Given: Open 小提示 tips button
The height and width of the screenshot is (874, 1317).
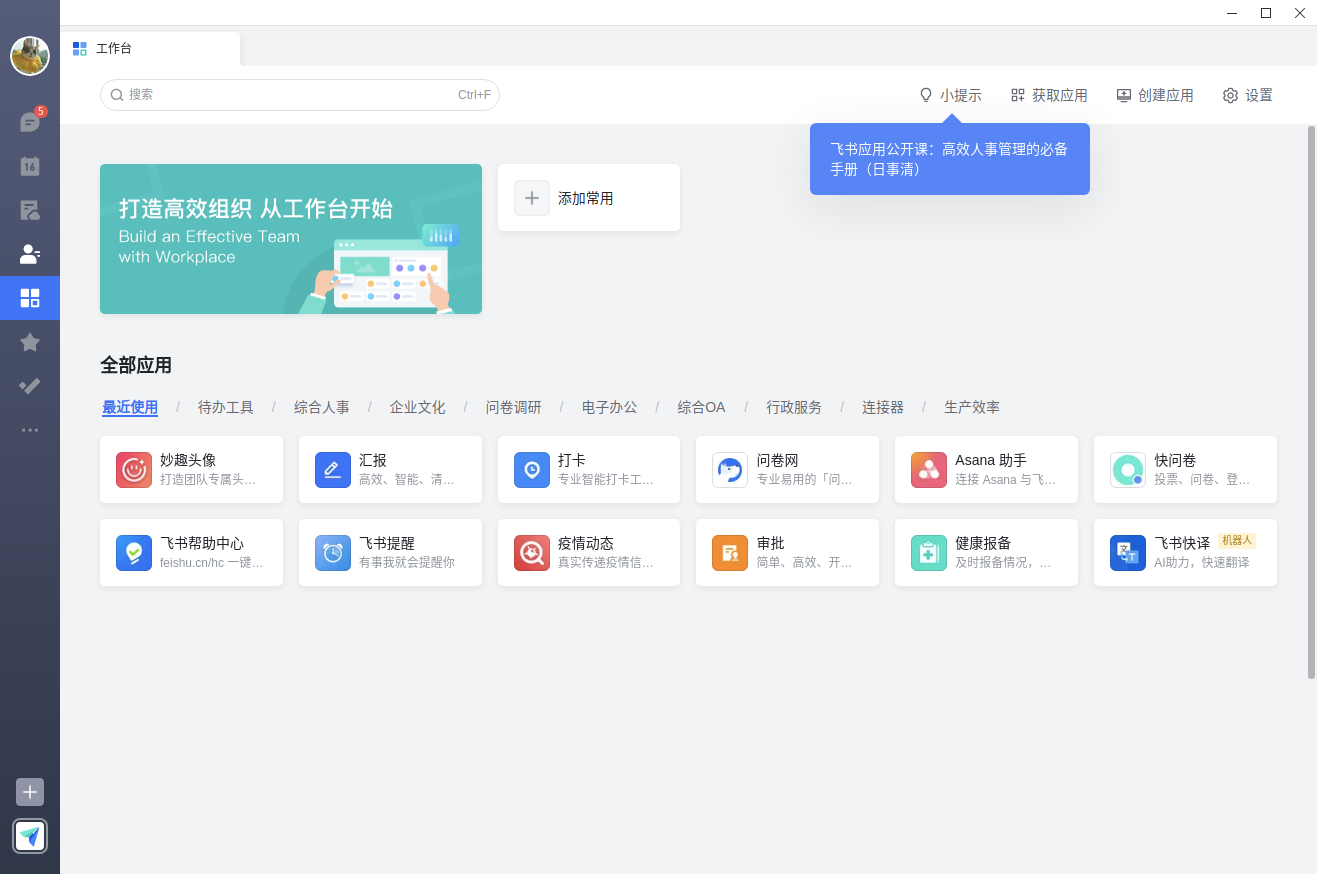Looking at the screenshot, I should pyautogui.click(x=950, y=95).
